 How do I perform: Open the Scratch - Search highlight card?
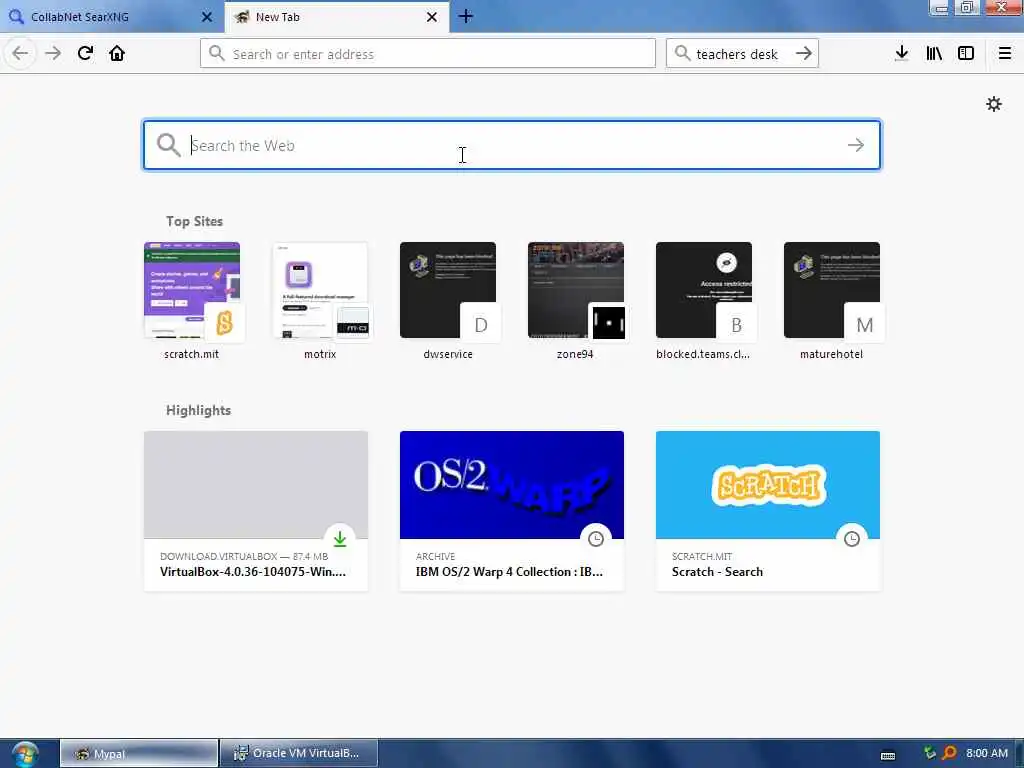pos(768,511)
